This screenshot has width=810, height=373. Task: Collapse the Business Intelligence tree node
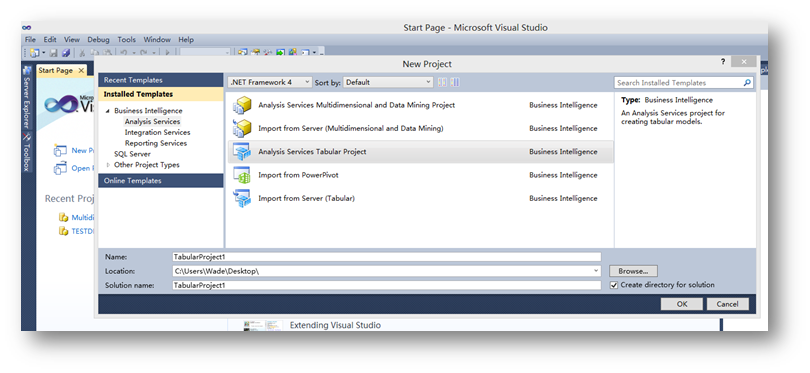click(108, 111)
